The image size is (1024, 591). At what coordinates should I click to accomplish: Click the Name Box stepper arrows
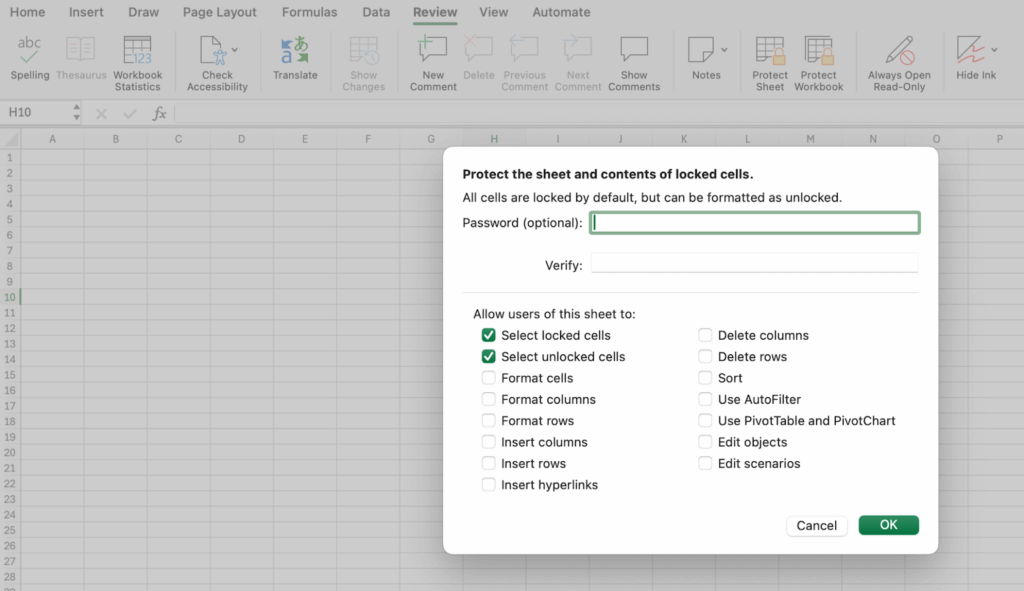76,112
